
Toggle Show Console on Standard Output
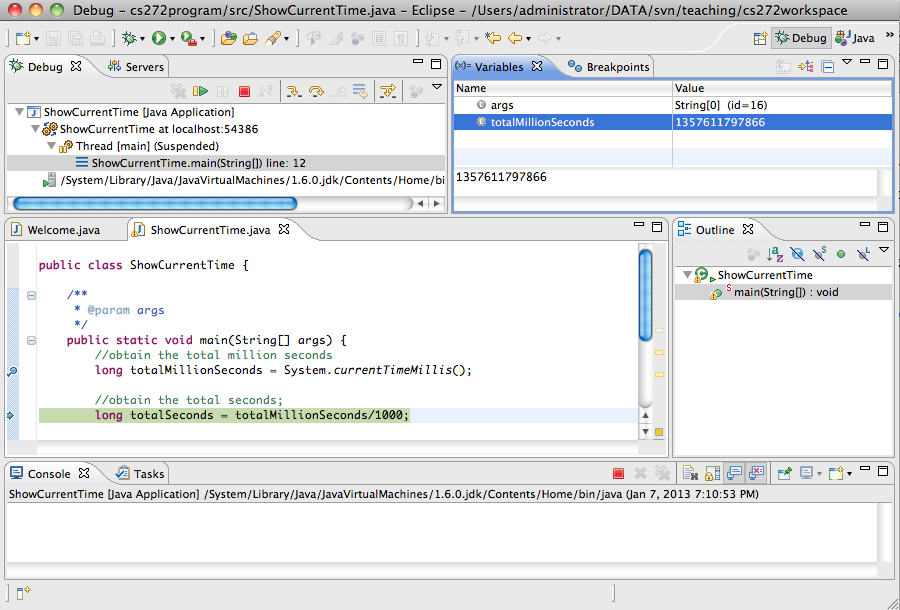[x=734, y=473]
